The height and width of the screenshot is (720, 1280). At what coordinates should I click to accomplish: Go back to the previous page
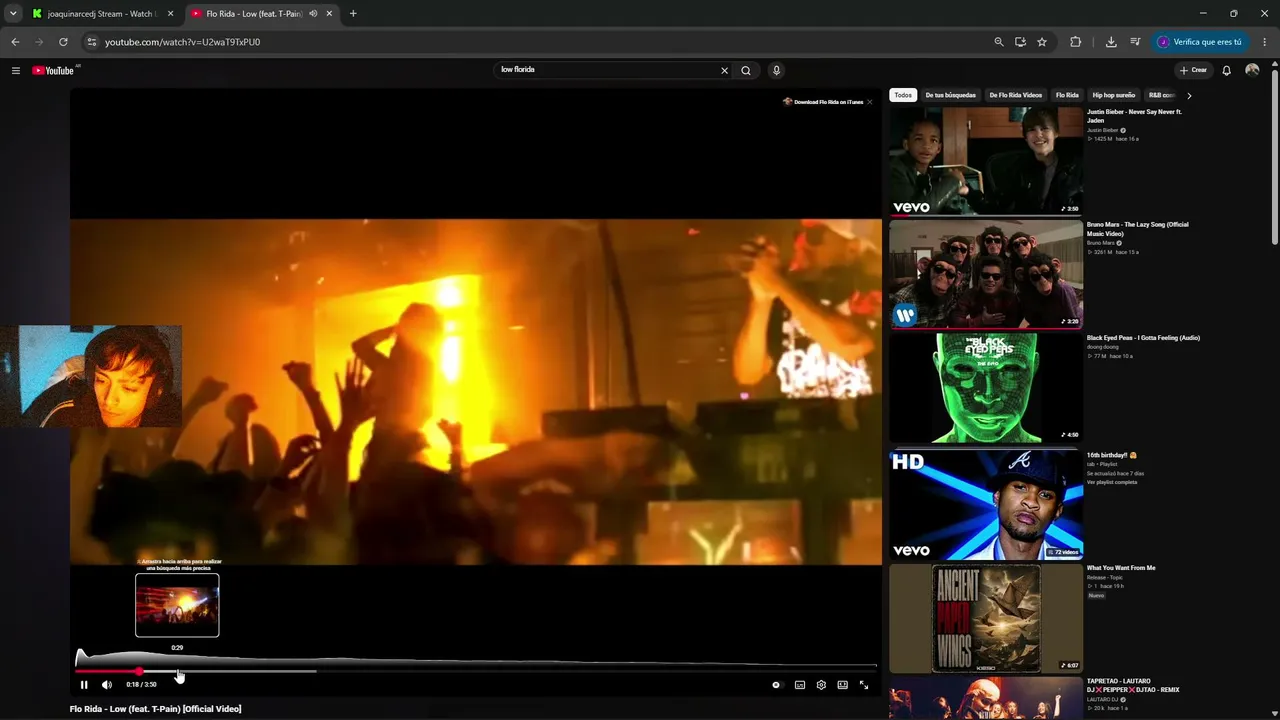[x=15, y=42]
